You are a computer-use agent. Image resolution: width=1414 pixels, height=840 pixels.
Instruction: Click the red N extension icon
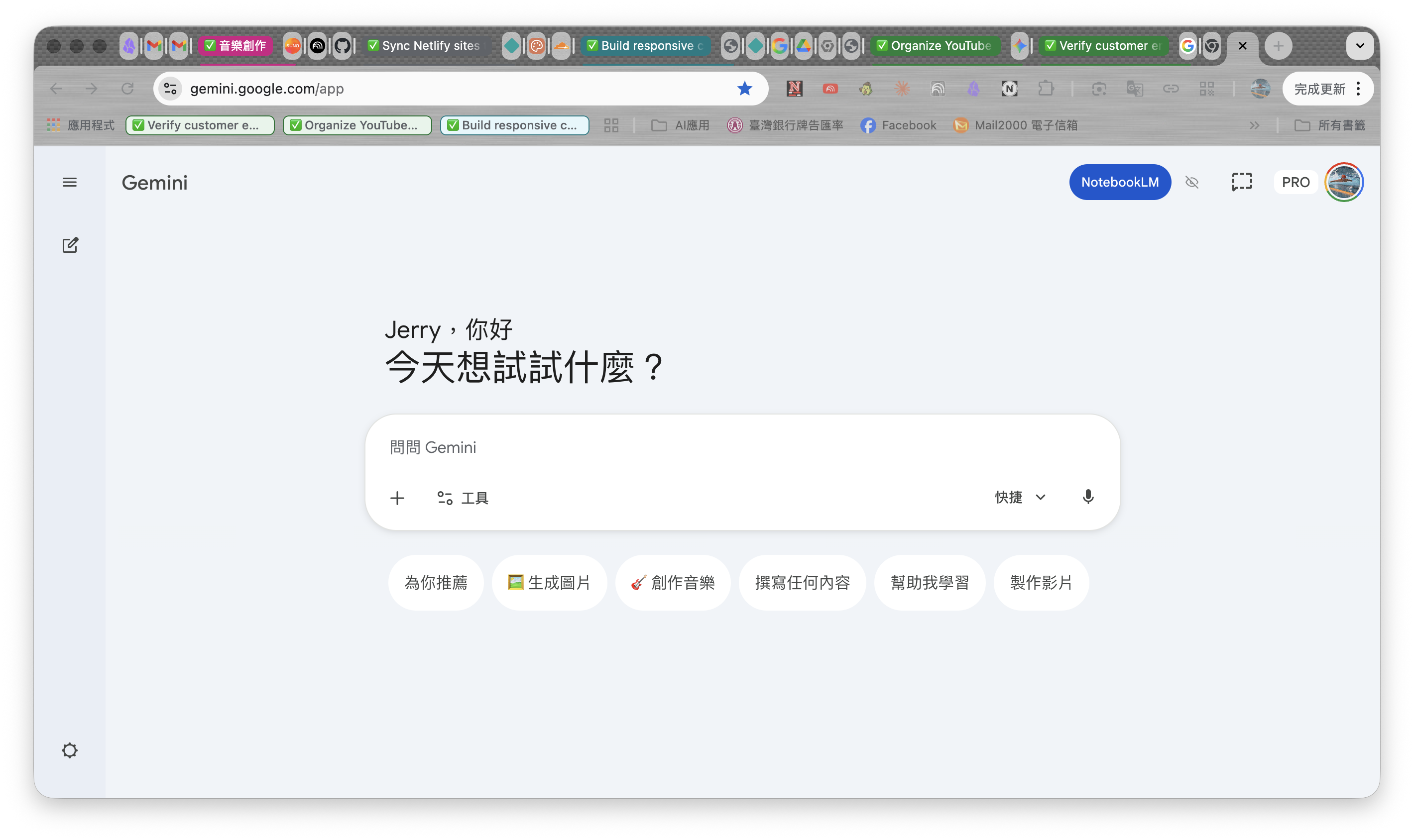pos(795,89)
